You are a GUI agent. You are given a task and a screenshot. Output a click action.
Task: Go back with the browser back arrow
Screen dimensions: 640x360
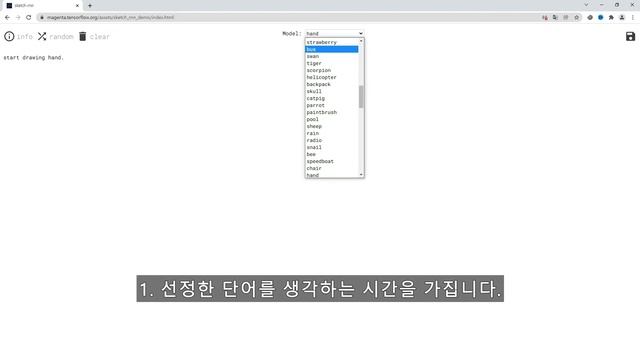[x=7, y=18]
